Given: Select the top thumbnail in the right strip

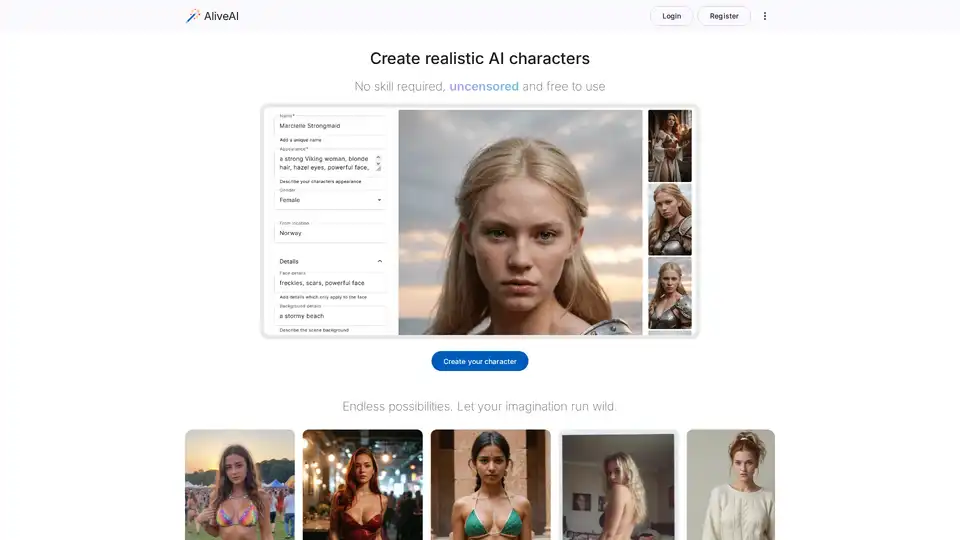Looking at the screenshot, I should point(670,146).
